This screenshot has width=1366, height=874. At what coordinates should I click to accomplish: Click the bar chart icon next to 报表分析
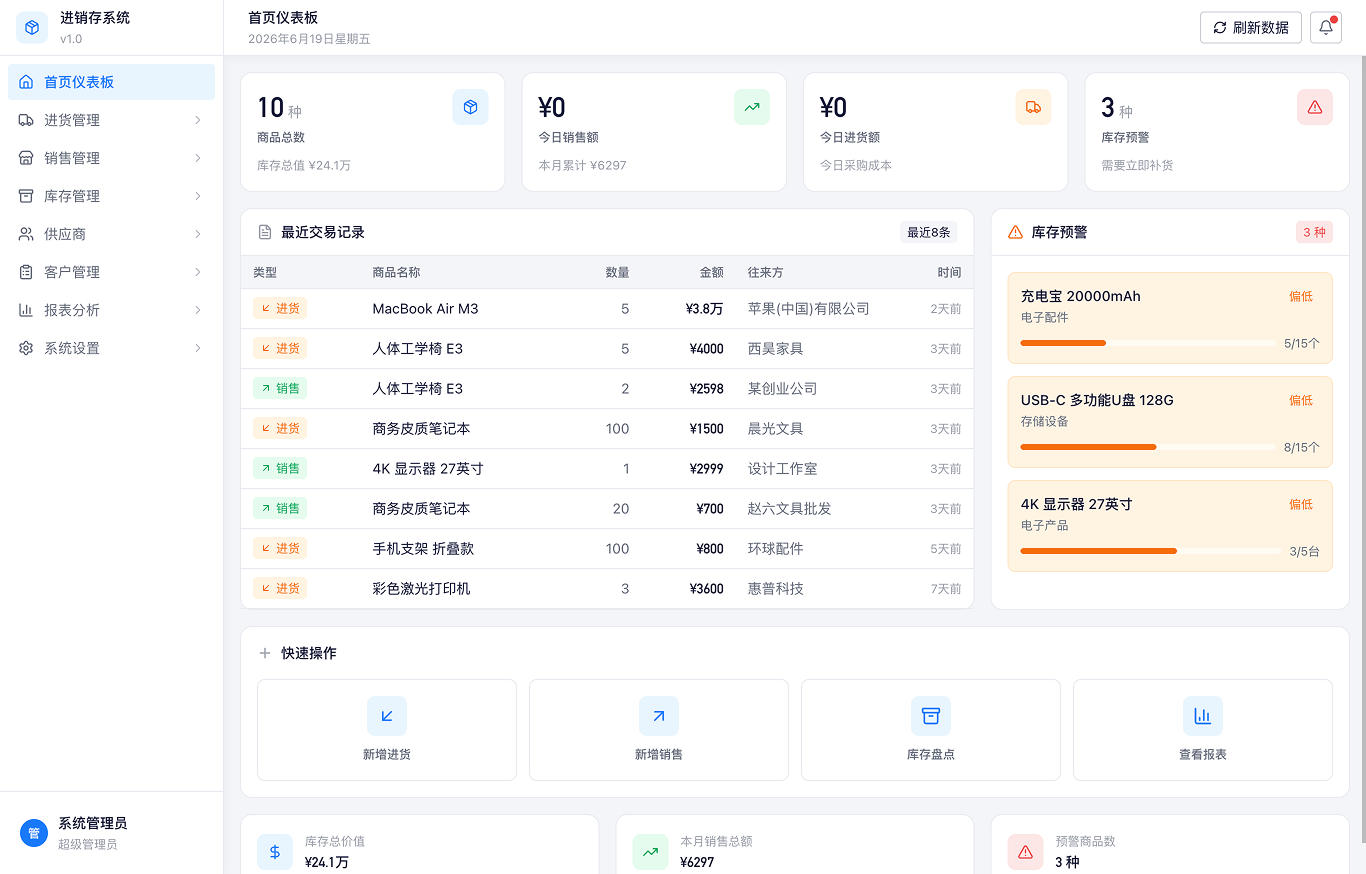pyautogui.click(x=26, y=310)
